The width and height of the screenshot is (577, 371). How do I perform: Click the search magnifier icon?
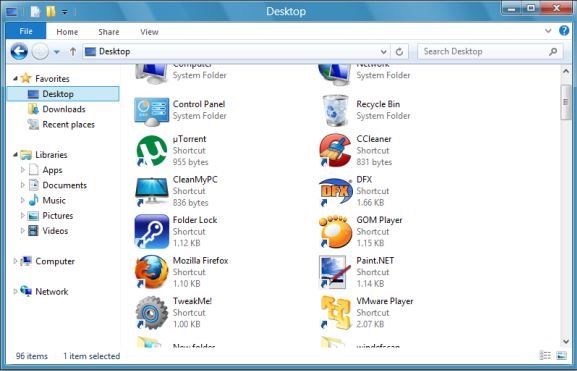point(553,52)
